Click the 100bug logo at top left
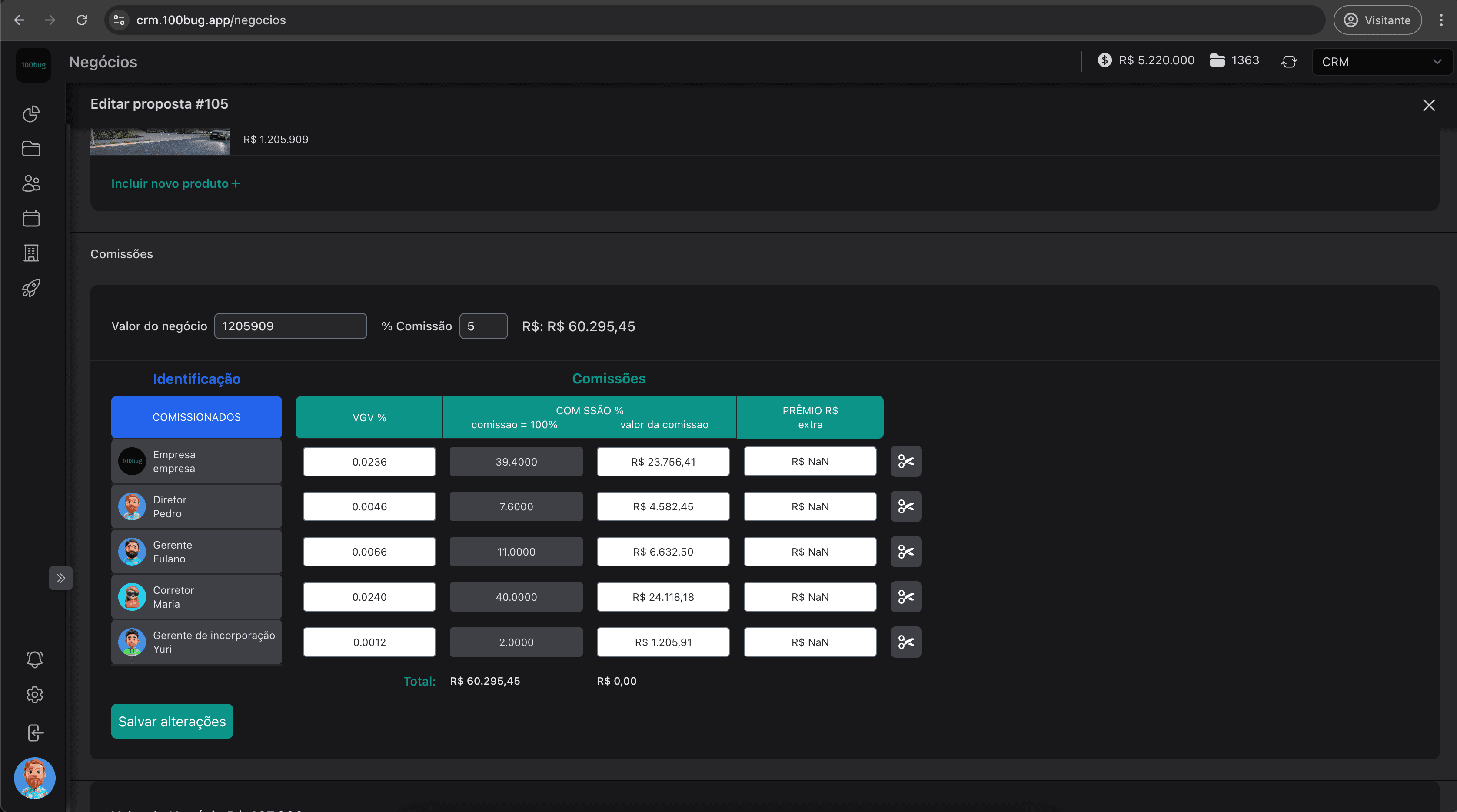Image resolution: width=1457 pixels, height=812 pixels. (33, 65)
